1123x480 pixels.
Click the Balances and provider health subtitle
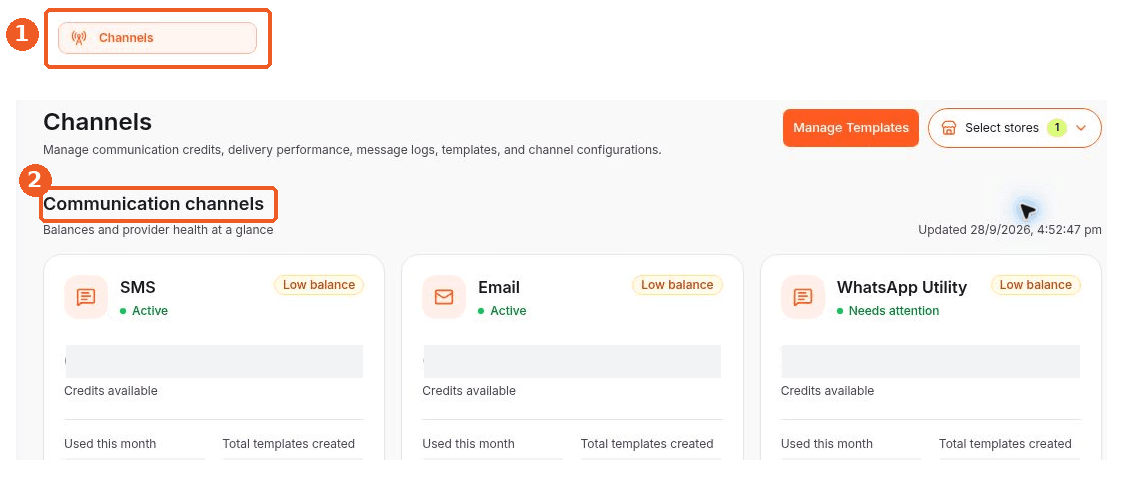pos(158,230)
